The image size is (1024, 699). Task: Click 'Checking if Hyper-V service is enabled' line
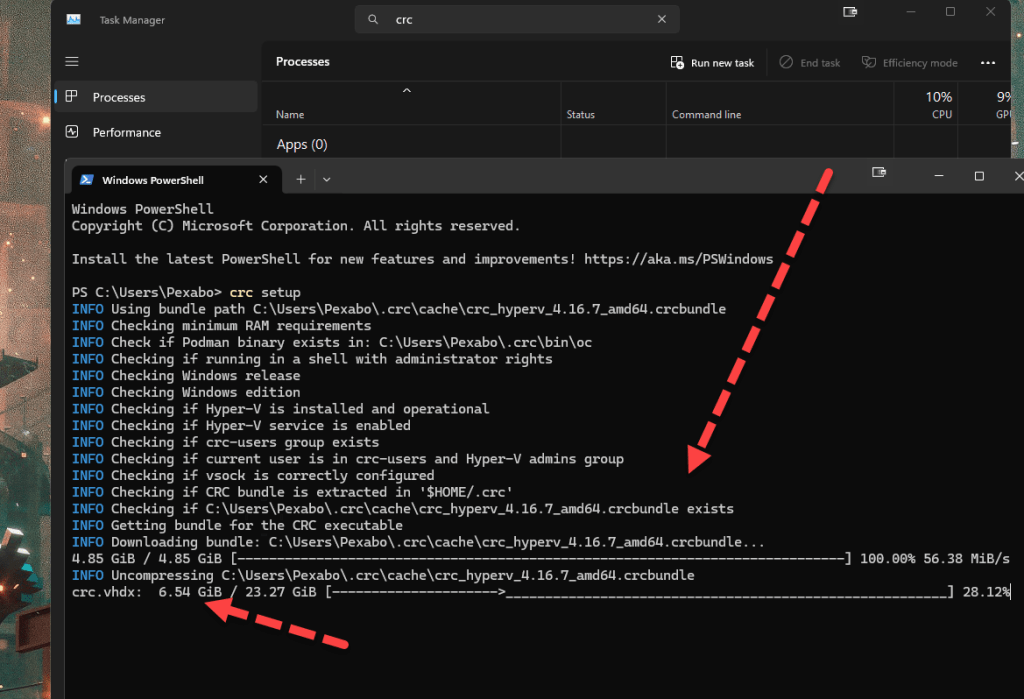point(261,426)
